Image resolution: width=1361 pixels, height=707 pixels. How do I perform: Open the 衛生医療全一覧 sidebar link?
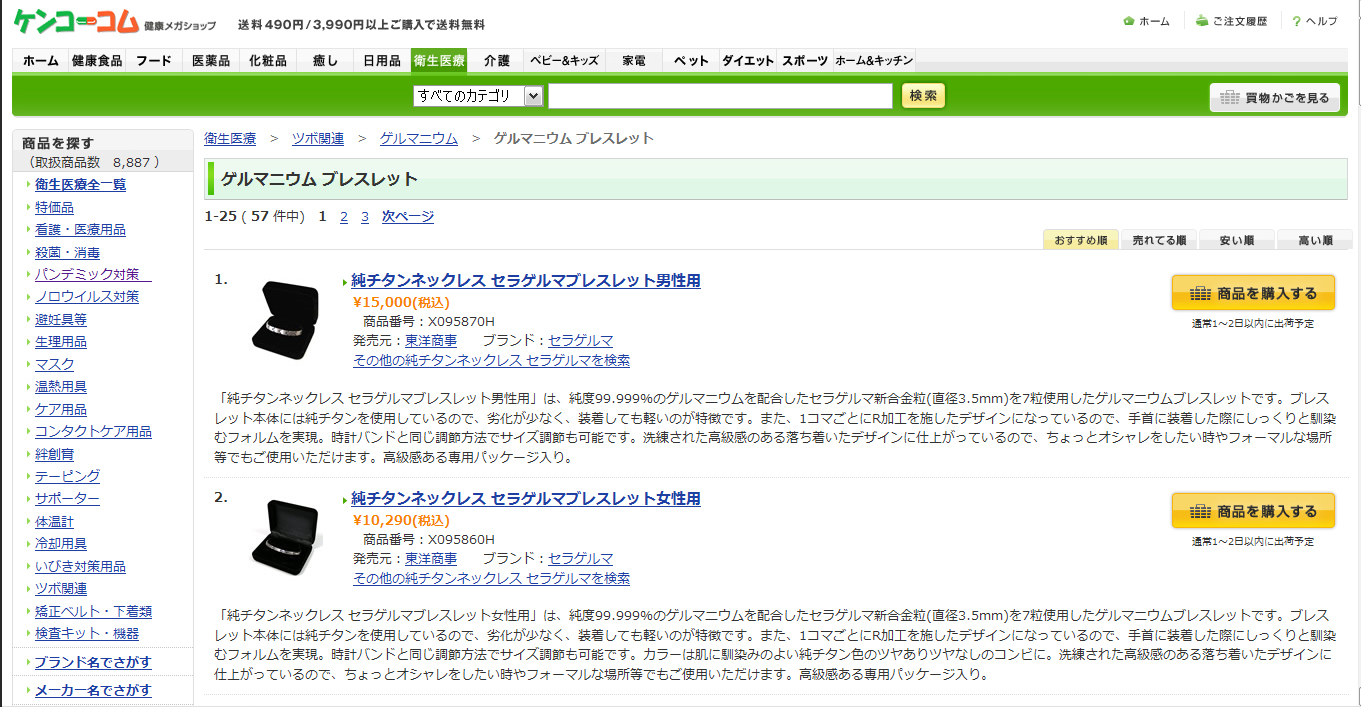click(81, 185)
